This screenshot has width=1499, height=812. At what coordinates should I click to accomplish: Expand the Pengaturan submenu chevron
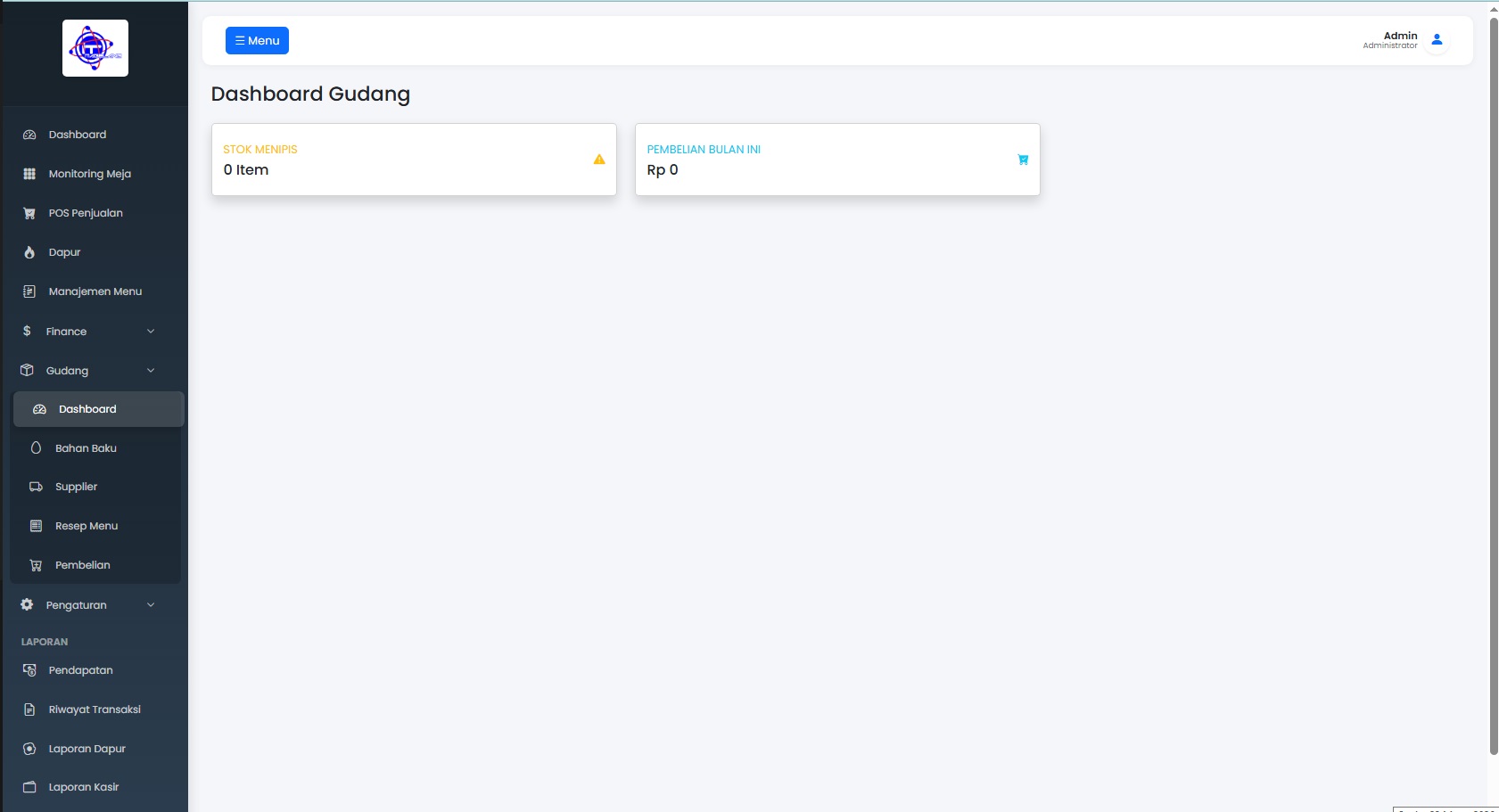(151, 605)
